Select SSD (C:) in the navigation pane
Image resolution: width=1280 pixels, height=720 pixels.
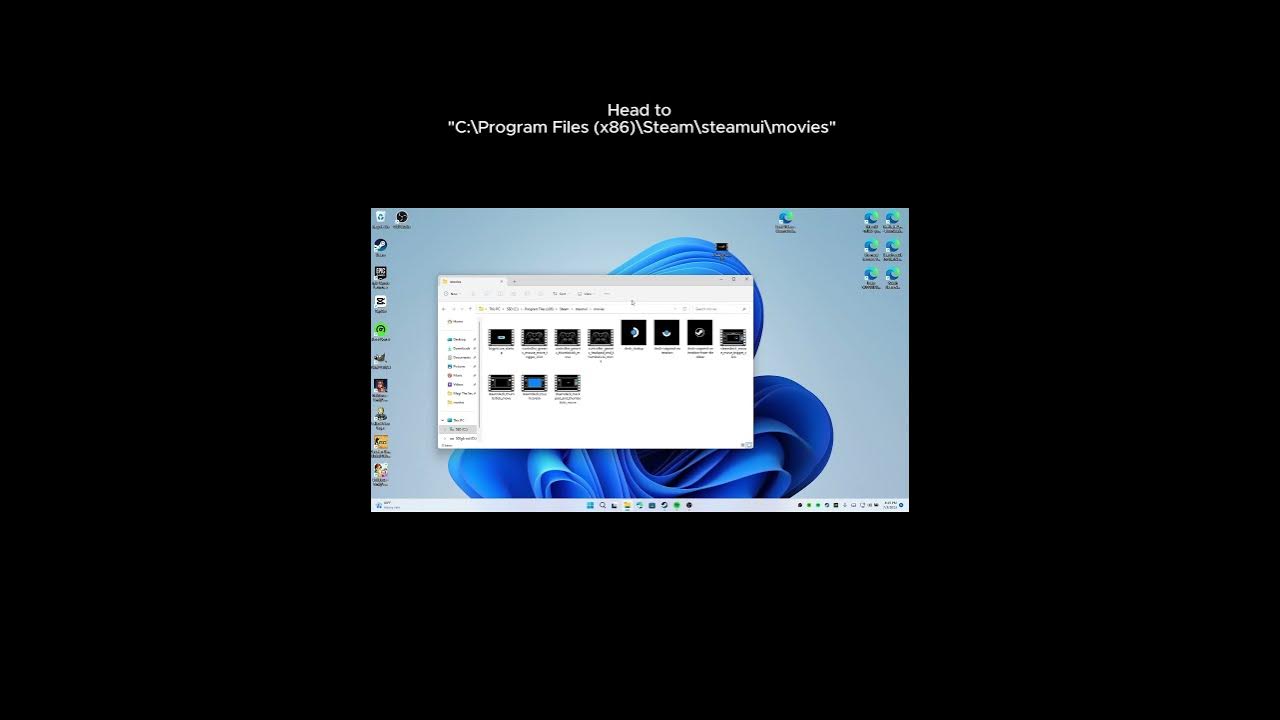pos(458,429)
